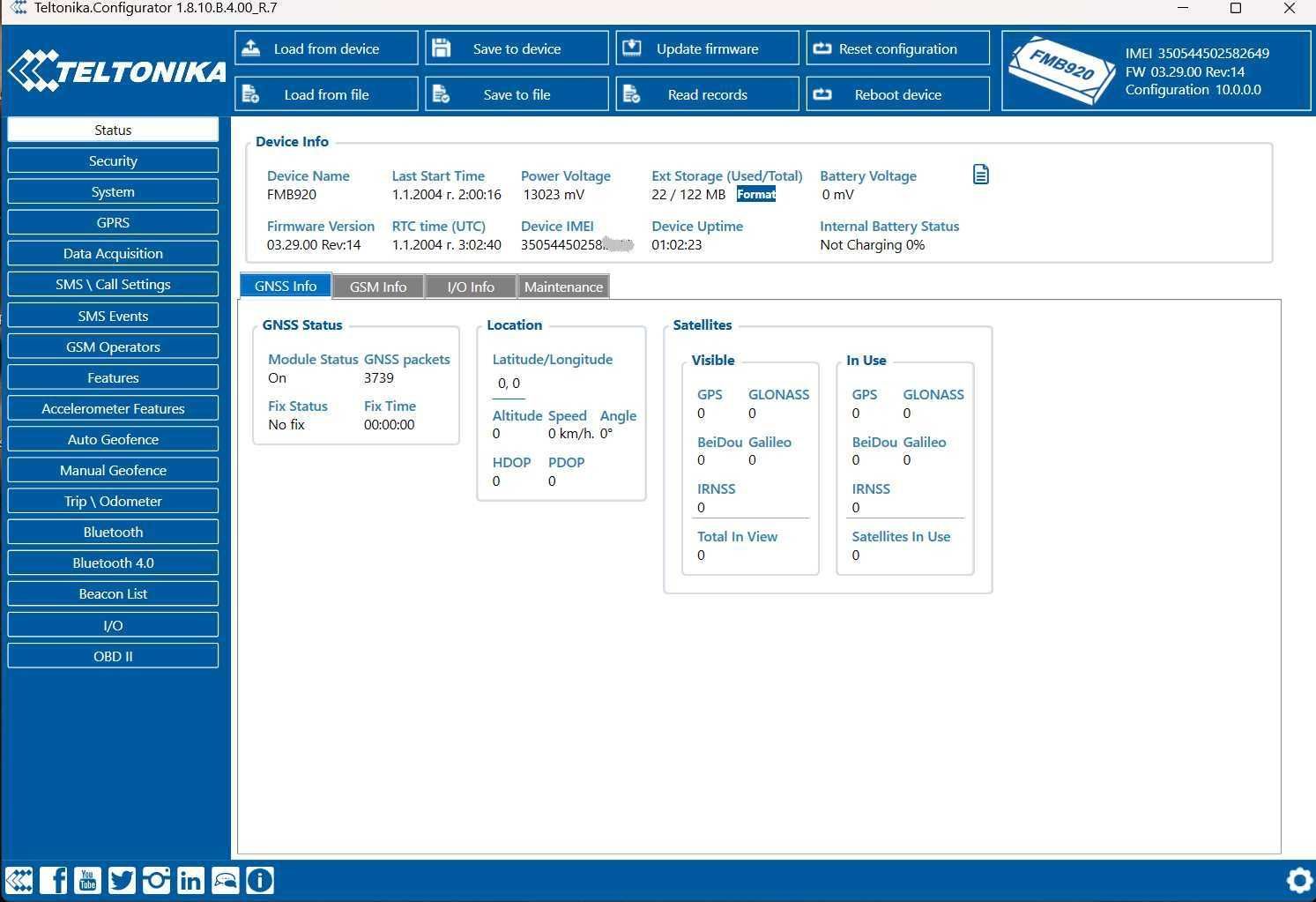
Task: Click the FMB920 device image
Action: tap(1061, 71)
